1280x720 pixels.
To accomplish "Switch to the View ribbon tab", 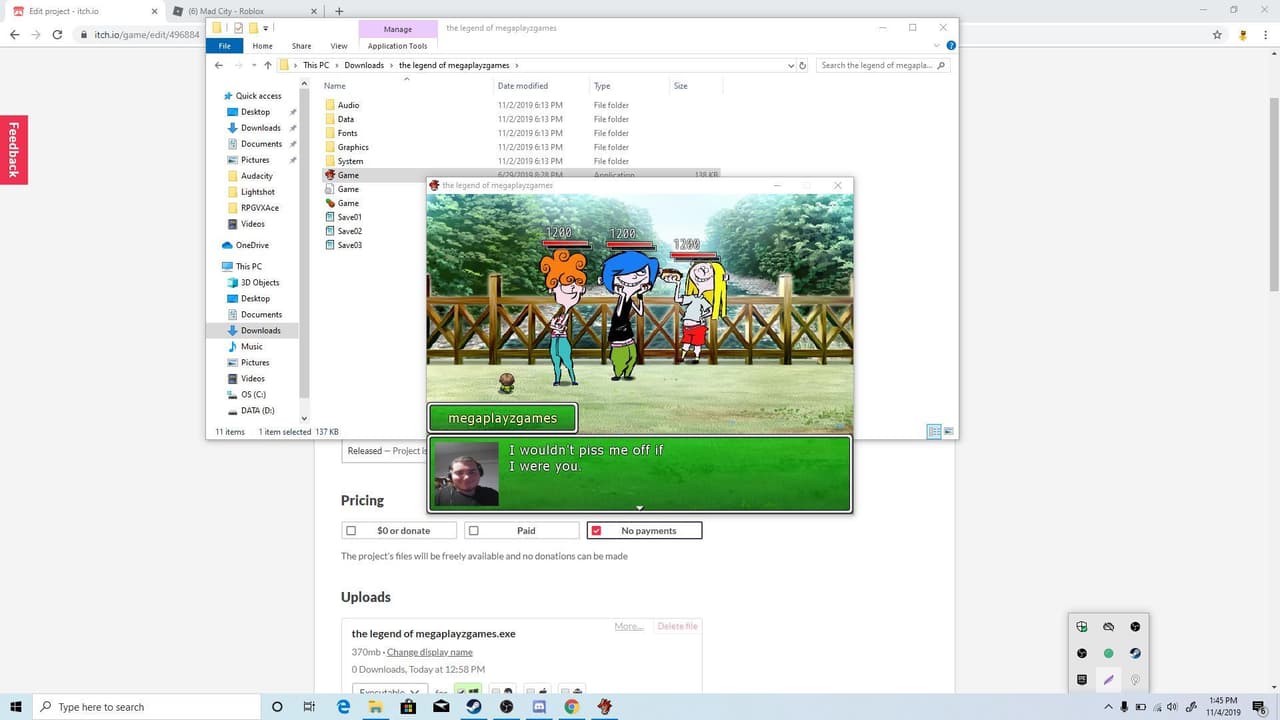I will [339, 46].
